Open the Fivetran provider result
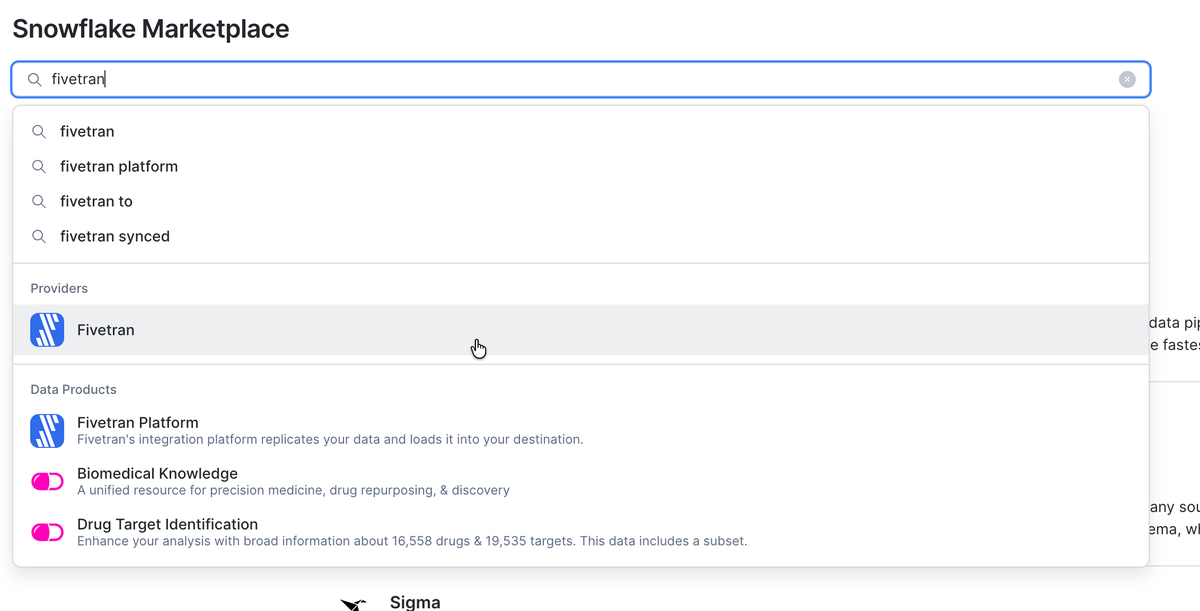This screenshot has width=1200, height=611. pos(580,330)
